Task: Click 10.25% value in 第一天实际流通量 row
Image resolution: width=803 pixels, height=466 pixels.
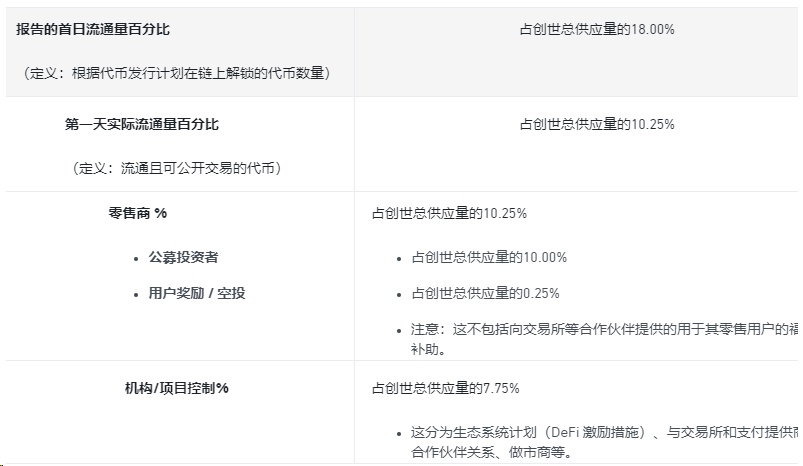Action: pyautogui.click(x=596, y=124)
